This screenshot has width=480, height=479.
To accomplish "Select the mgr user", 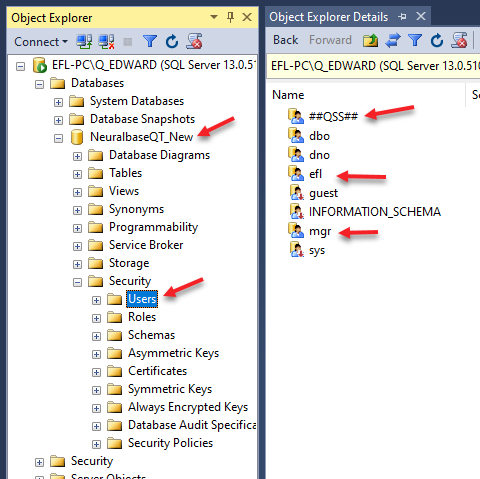I will point(320,231).
